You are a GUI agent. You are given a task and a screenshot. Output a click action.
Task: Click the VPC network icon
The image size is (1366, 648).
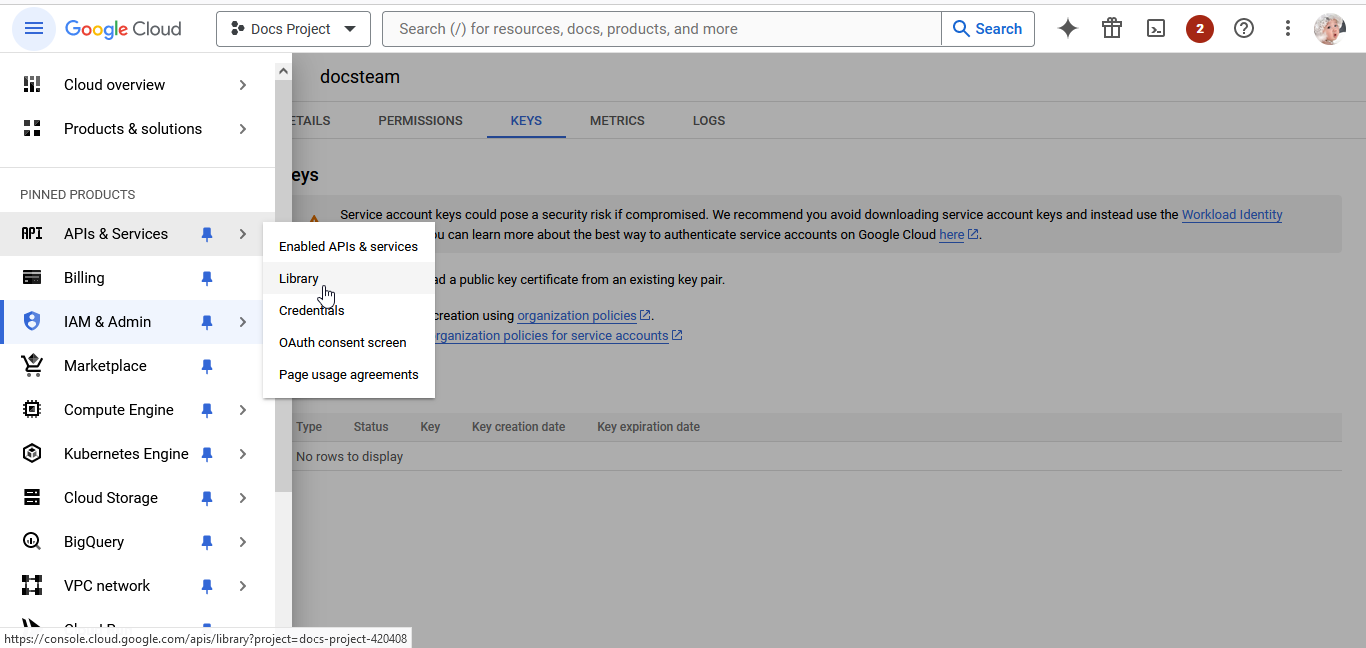point(32,586)
